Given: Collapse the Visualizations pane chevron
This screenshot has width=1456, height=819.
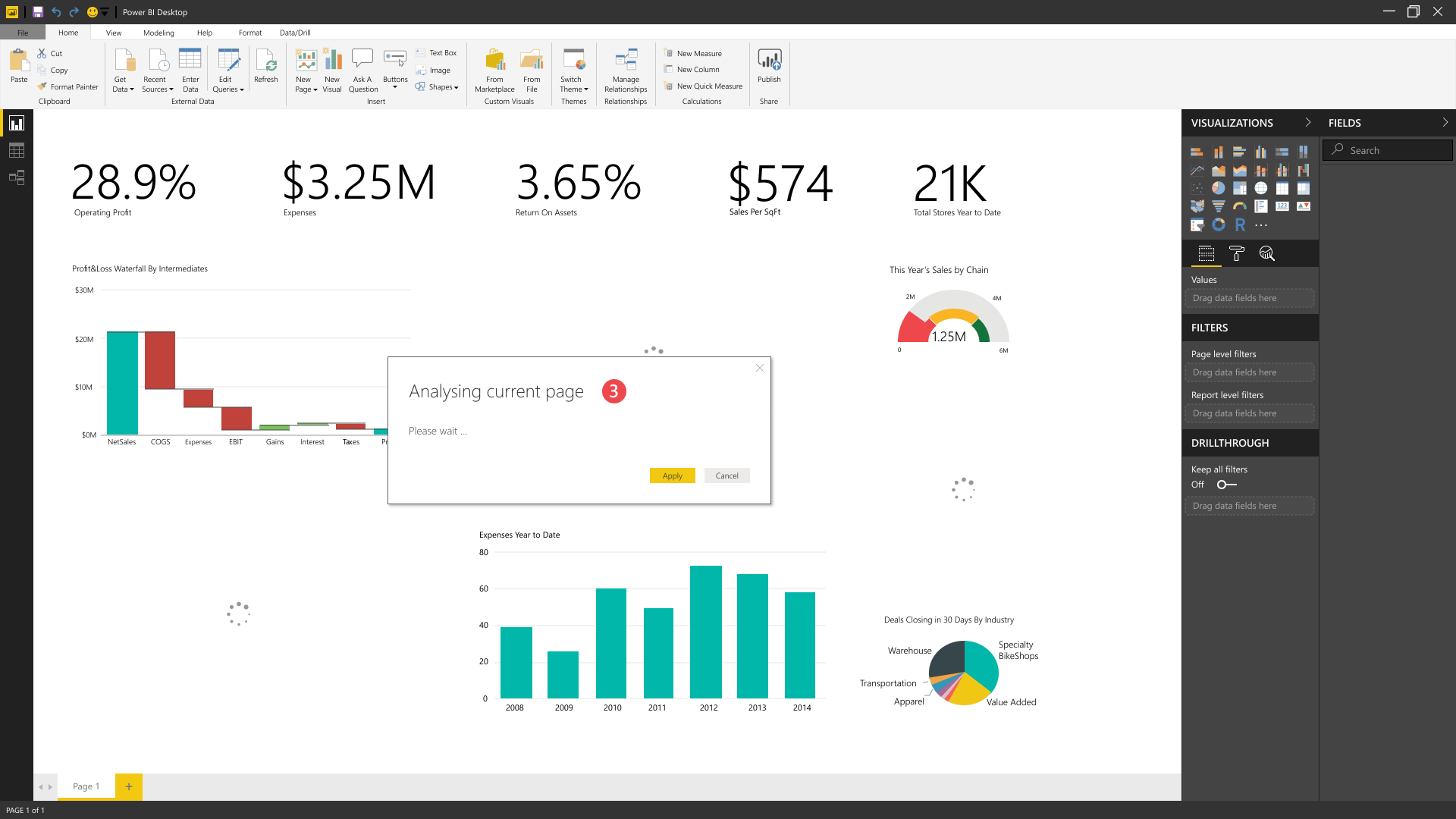Looking at the screenshot, I should pos(1307,122).
